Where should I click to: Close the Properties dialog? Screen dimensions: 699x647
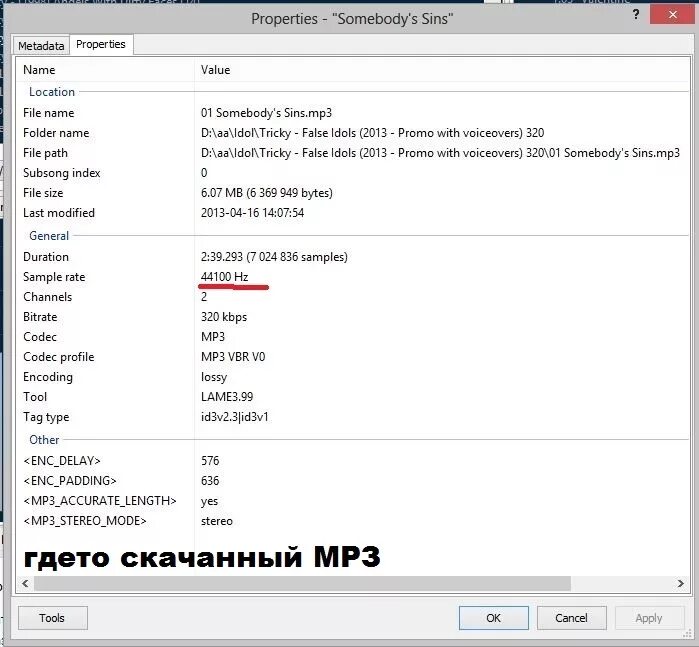pos(673,15)
